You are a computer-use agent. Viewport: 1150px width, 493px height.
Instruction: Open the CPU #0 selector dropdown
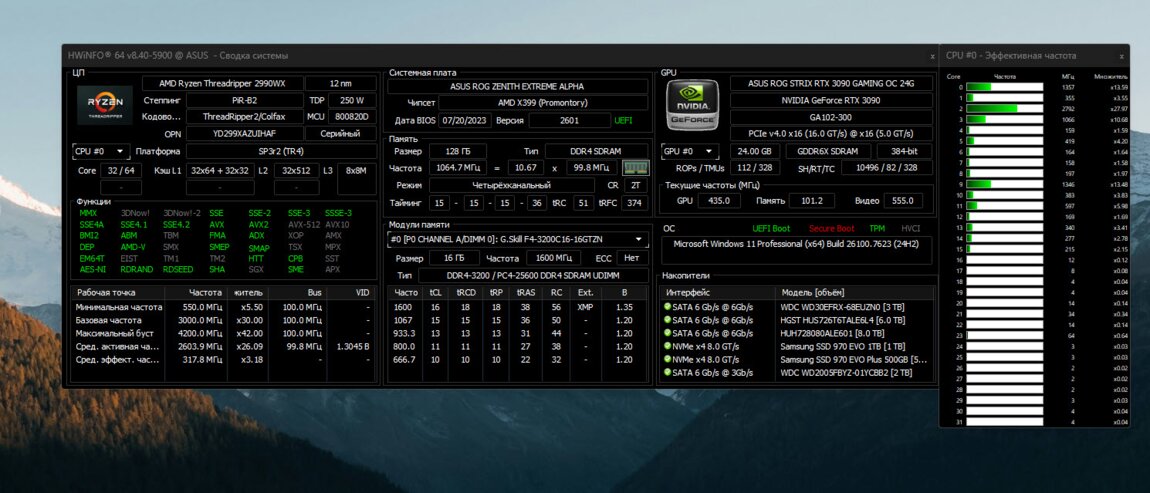101,152
